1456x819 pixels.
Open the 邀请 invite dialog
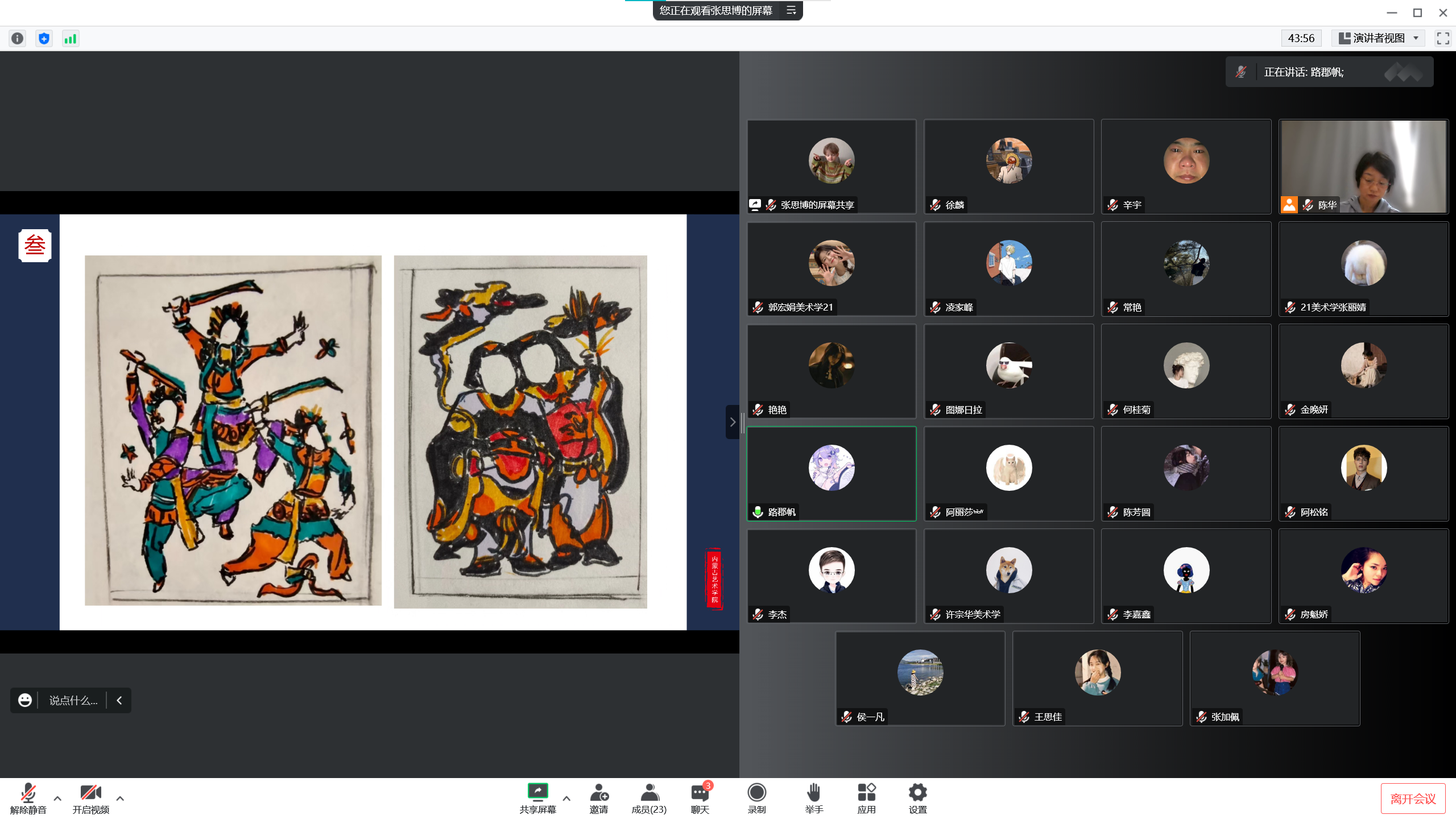pos(599,798)
